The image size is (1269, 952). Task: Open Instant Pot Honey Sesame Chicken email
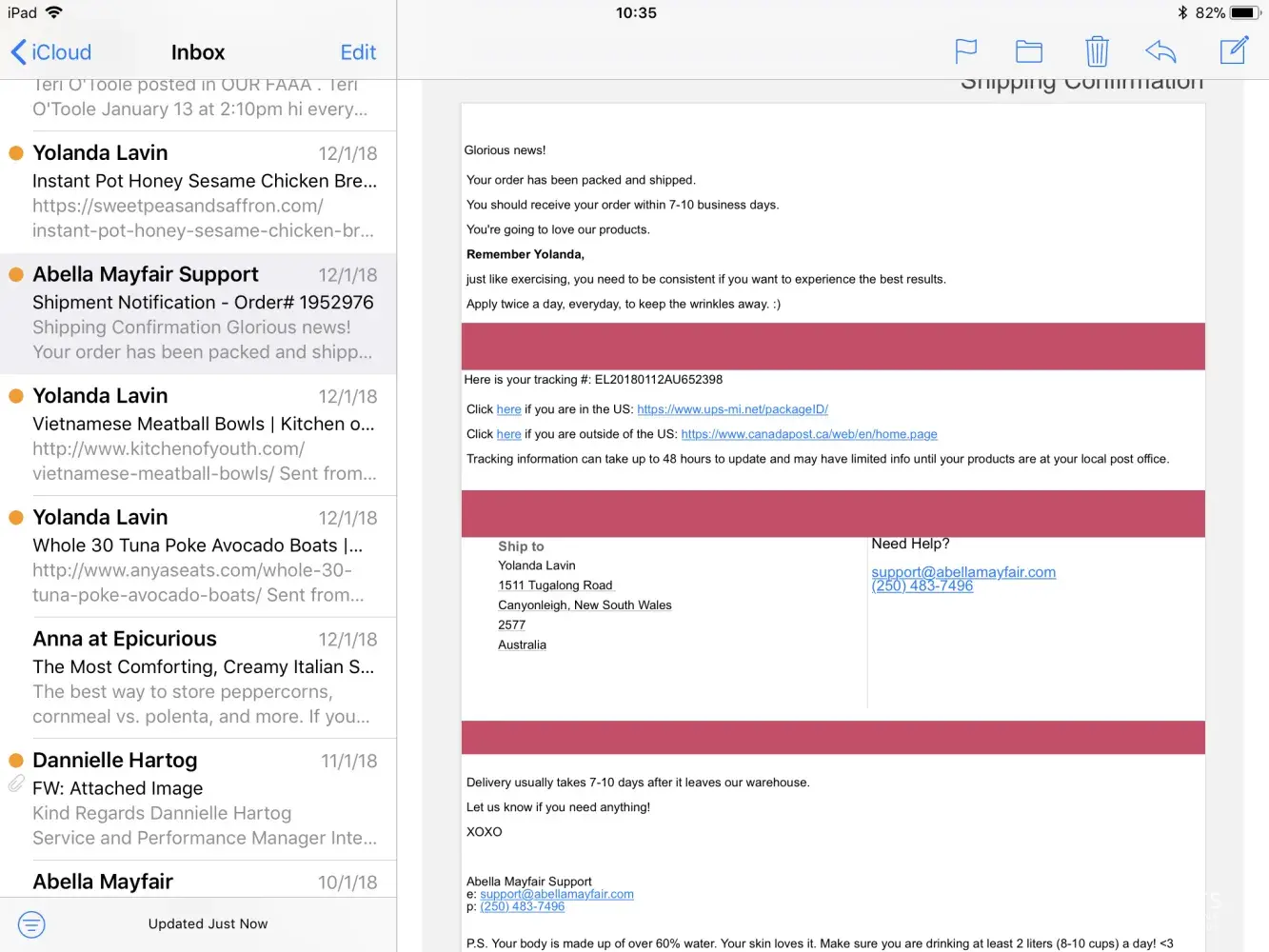pyautogui.click(x=204, y=191)
